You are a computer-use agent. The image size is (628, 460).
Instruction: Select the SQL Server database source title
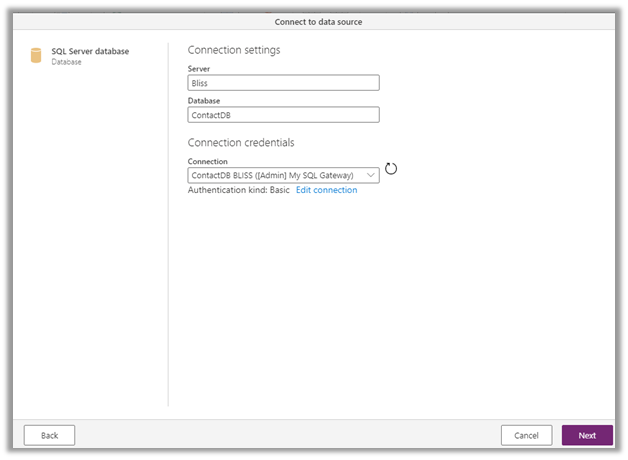[90, 51]
